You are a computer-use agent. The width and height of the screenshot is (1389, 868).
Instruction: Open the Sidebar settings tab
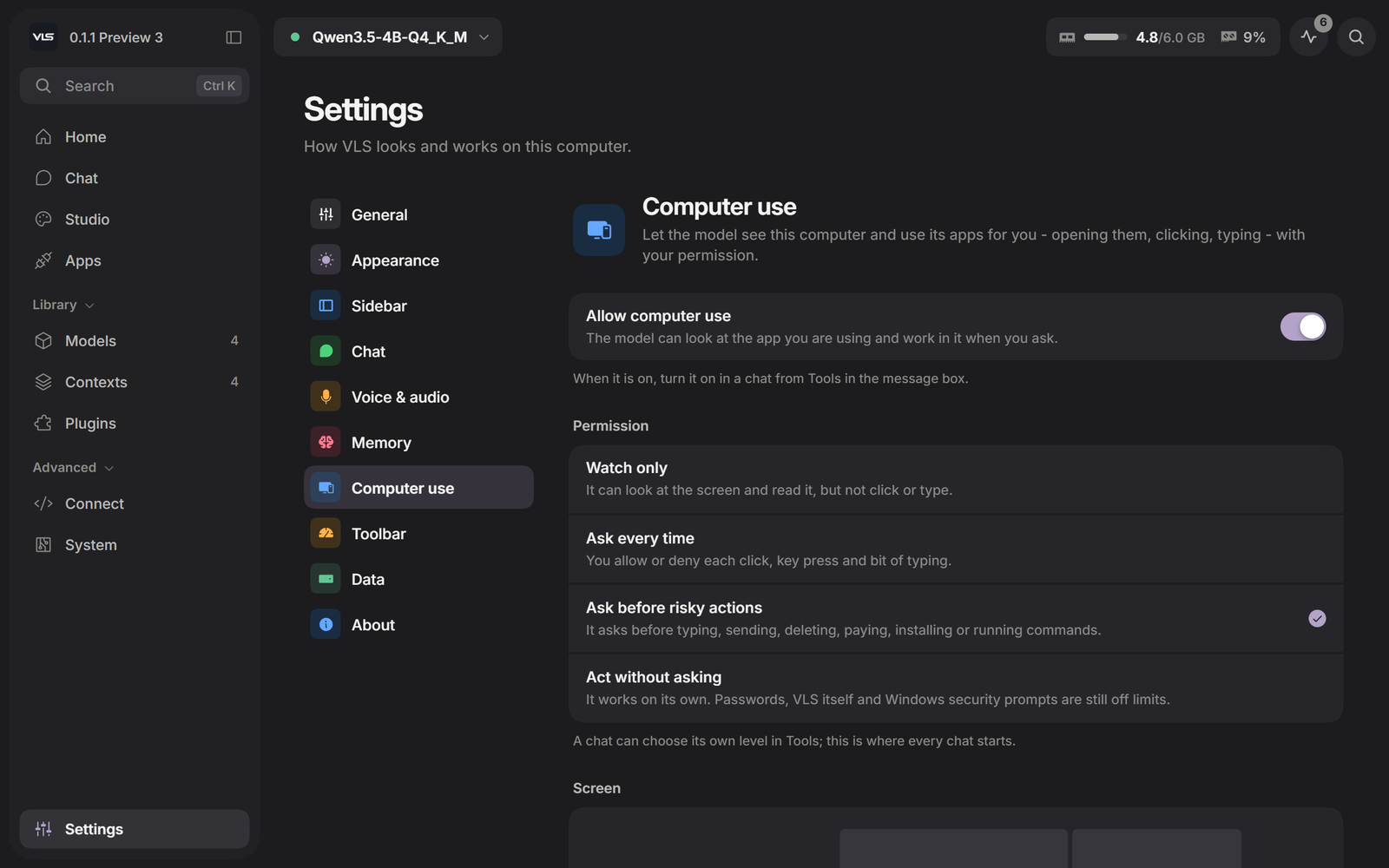418,306
